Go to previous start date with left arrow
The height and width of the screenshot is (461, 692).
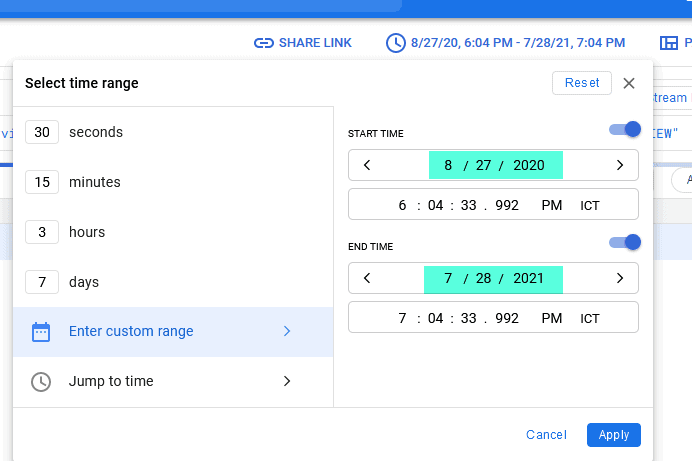[367, 165]
